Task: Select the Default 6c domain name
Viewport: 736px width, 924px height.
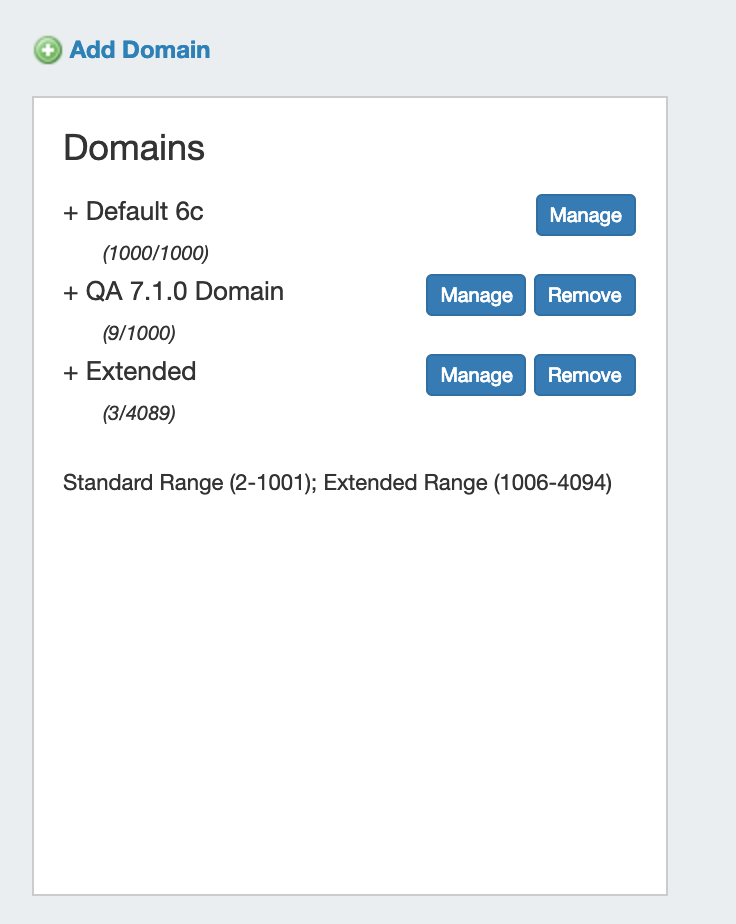Action: [145, 212]
